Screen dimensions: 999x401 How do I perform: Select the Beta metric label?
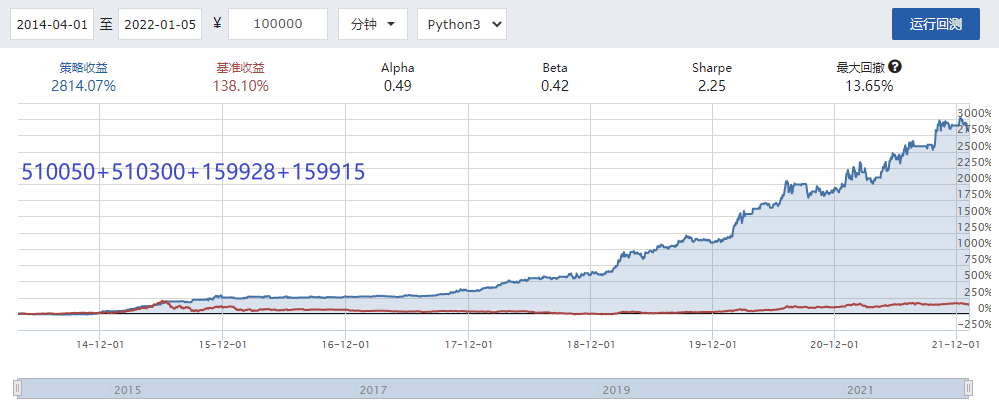tap(555, 68)
